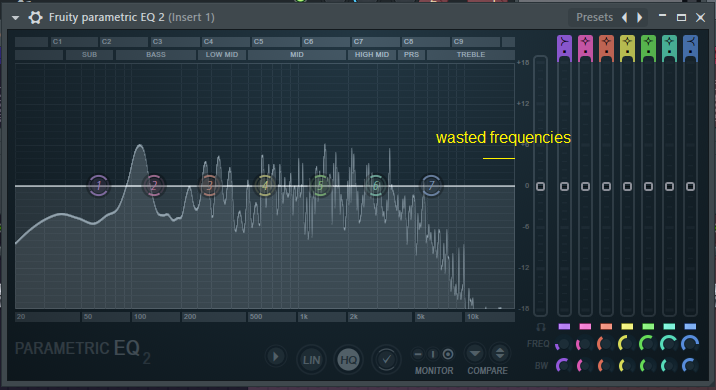Image resolution: width=716 pixels, height=390 pixels.
Task: Click the SUB frequency range label
Action: pos(90,55)
